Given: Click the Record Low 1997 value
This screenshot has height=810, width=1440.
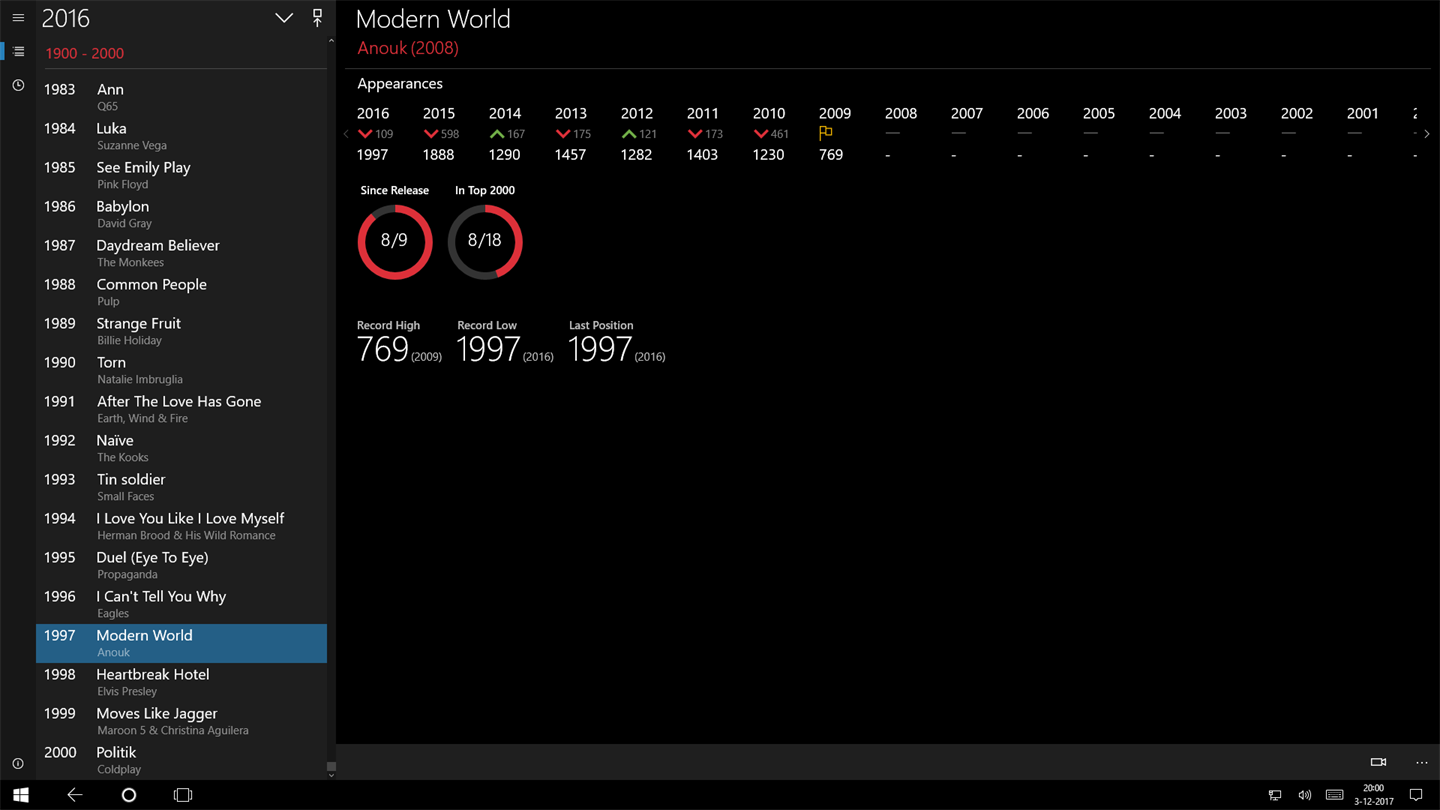Looking at the screenshot, I should coord(488,349).
